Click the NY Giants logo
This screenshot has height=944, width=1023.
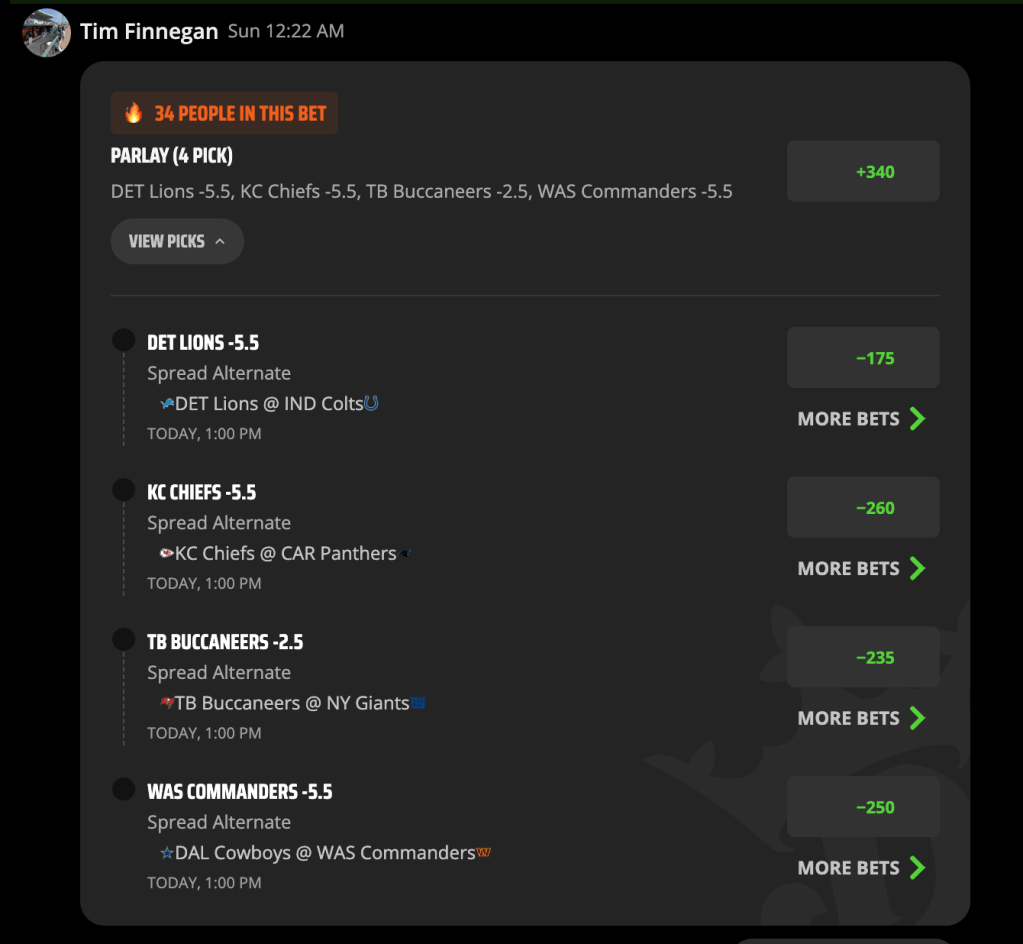point(418,703)
